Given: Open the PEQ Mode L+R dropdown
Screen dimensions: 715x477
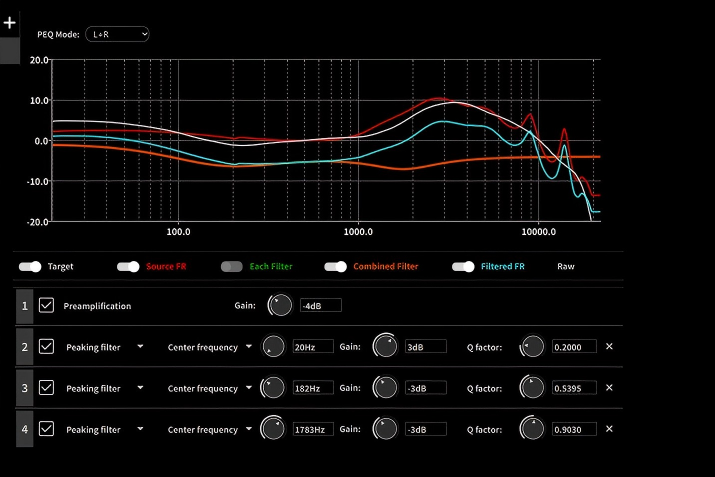Looking at the screenshot, I should pyautogui.click(x=117, y=34).
